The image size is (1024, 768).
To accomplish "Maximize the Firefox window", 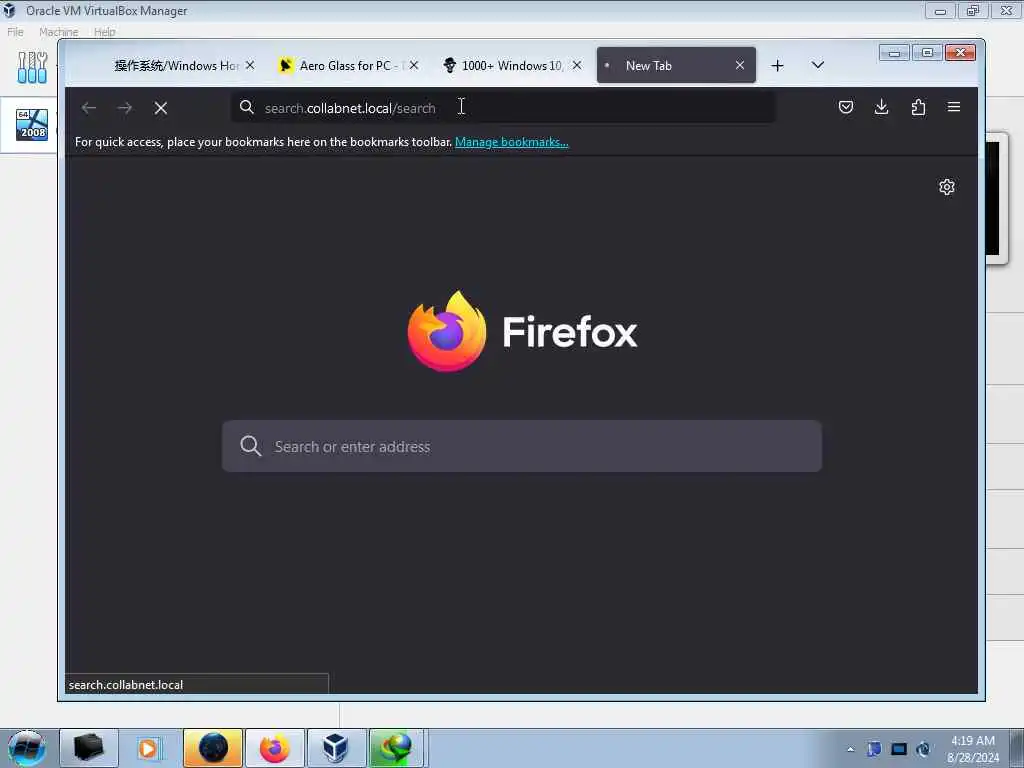I will (x=927, y=52).
